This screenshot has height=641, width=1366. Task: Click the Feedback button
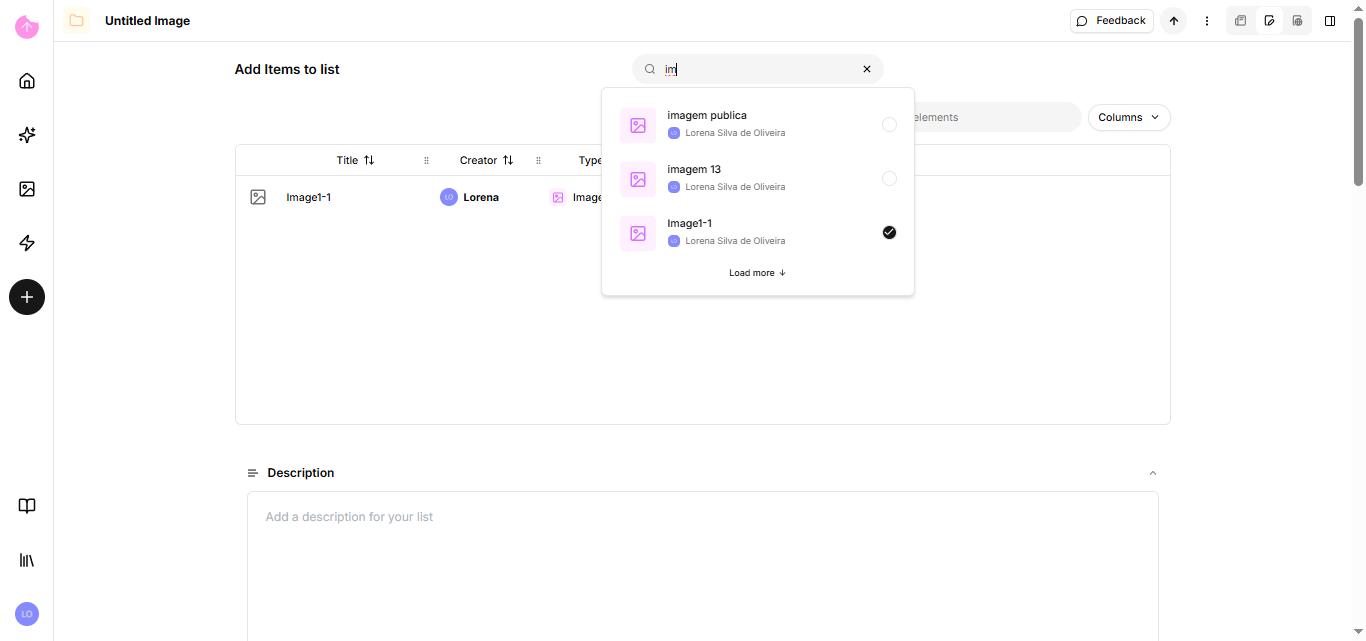[1111, 21]
